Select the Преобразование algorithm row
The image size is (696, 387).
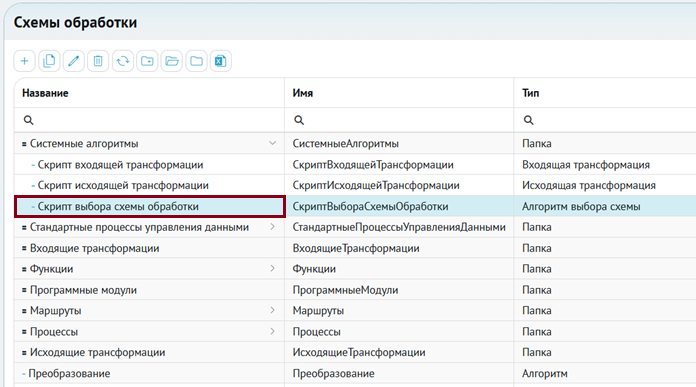tap(355, 373)
